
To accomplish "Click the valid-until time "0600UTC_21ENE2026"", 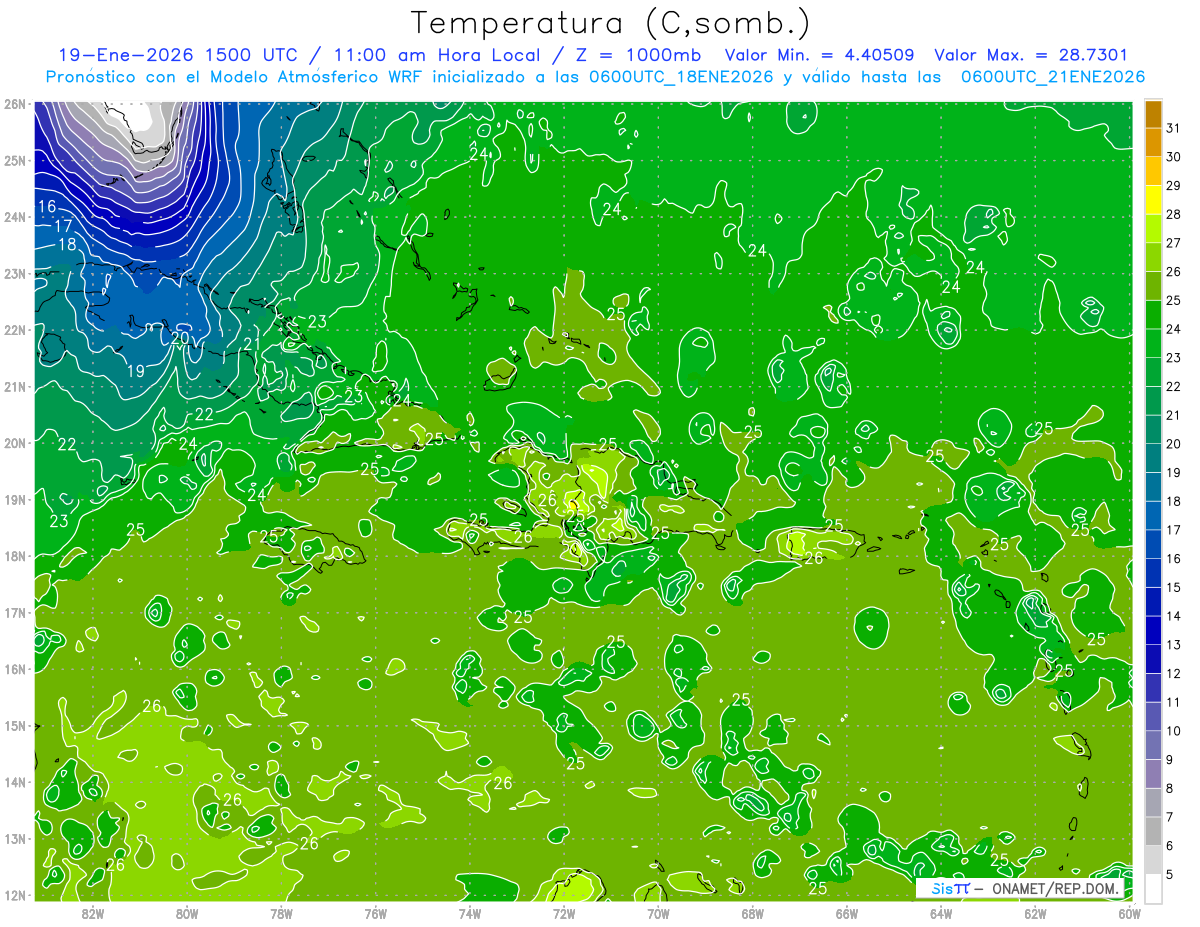I will [x=1053, y=77].
